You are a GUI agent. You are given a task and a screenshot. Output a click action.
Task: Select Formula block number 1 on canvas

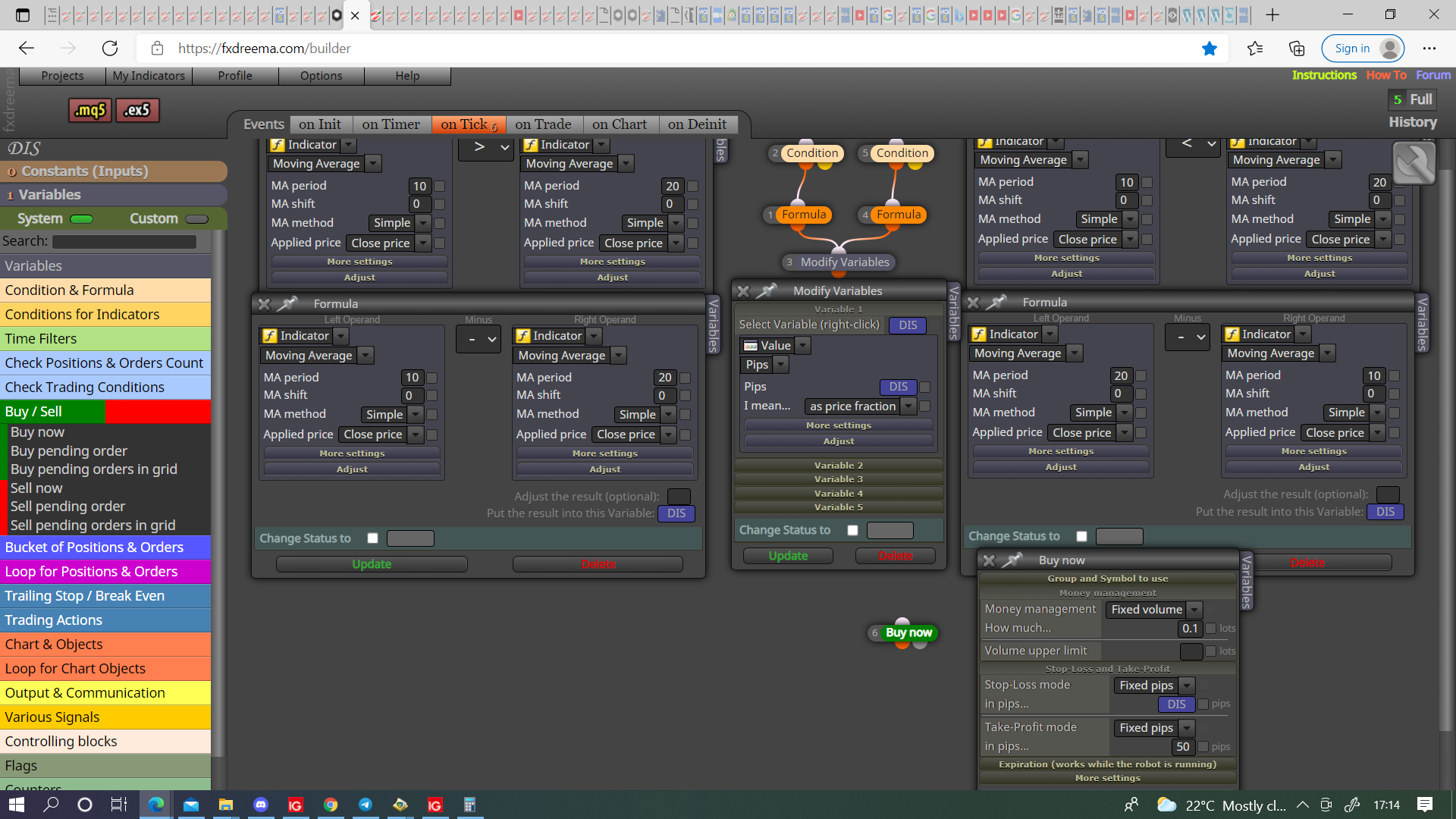click(x=804, y=215)
